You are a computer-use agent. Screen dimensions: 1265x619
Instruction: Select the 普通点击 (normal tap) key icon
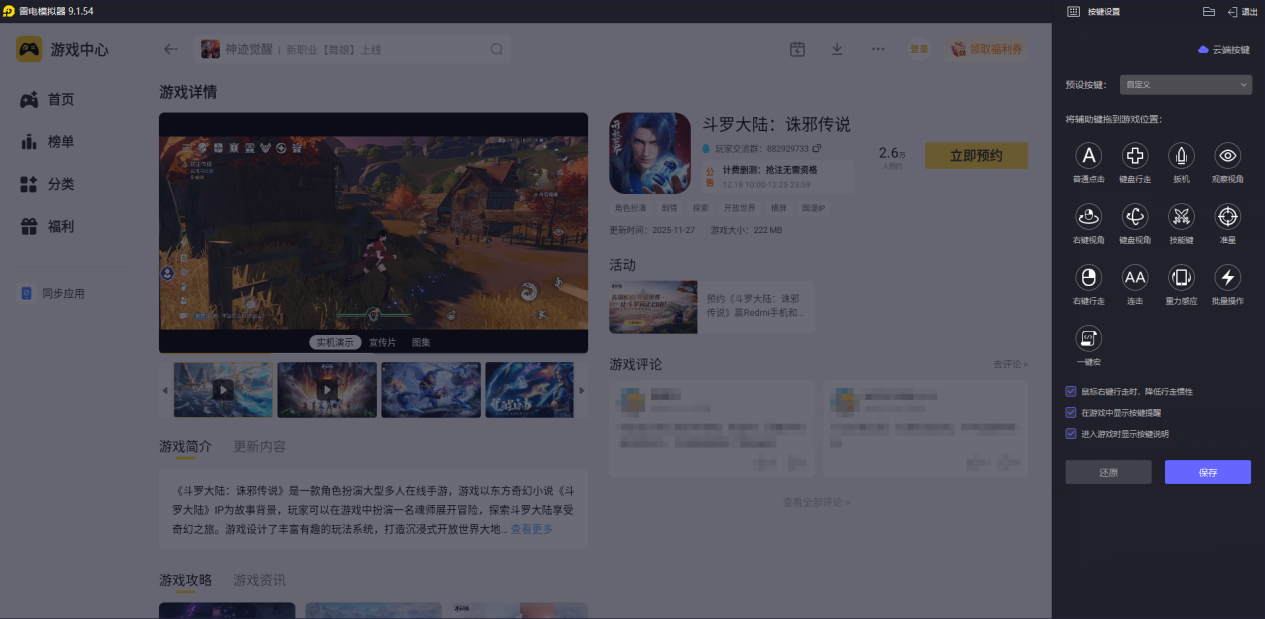1089,155
